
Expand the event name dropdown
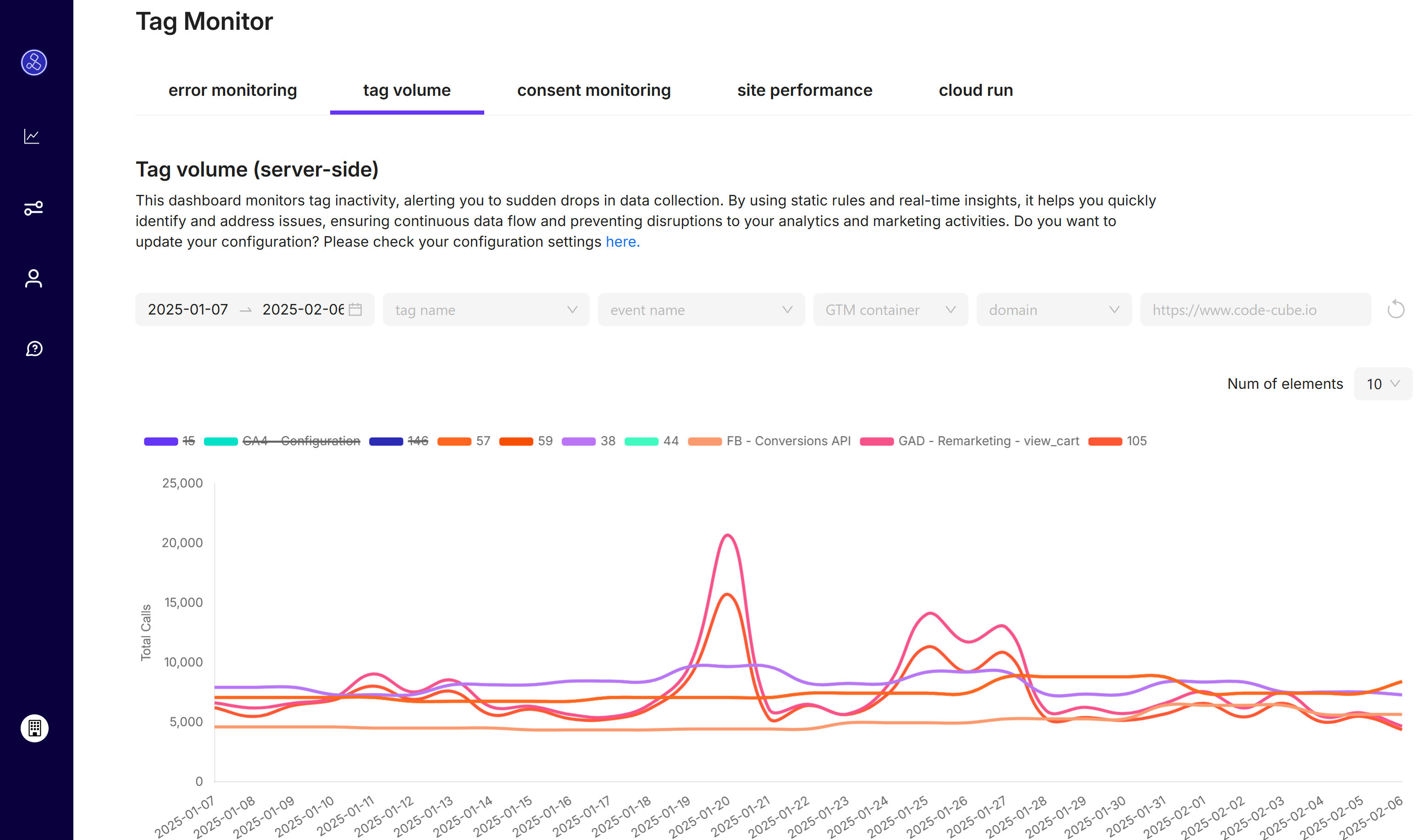point(701,309)
